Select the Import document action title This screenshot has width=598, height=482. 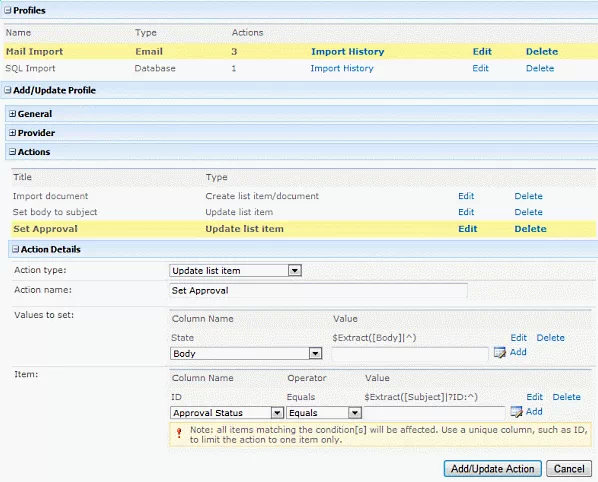[x=50, y=196]
